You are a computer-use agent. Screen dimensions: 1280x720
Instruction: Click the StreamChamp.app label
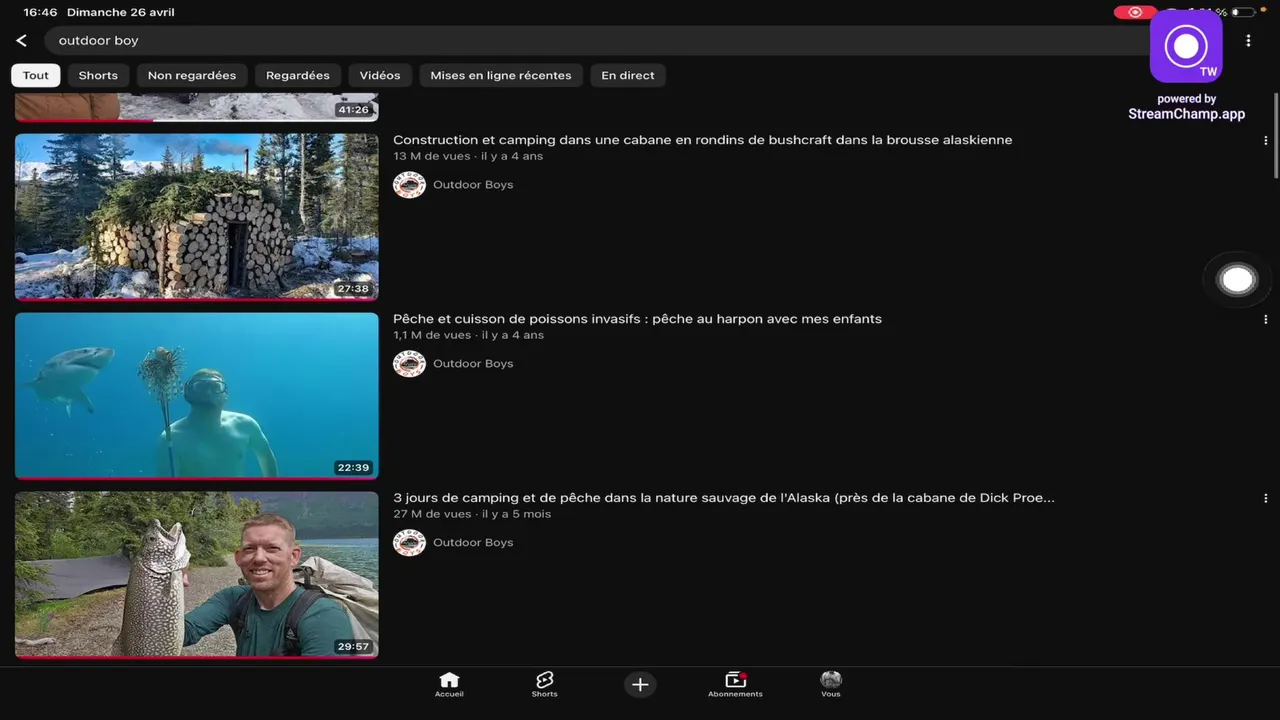(1186, 114)
